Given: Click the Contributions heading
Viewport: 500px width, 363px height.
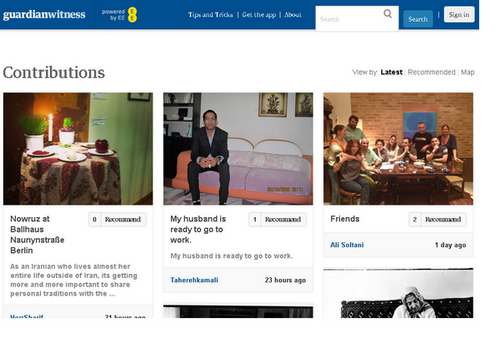Looking at the screenshot, I should [54, 72].
